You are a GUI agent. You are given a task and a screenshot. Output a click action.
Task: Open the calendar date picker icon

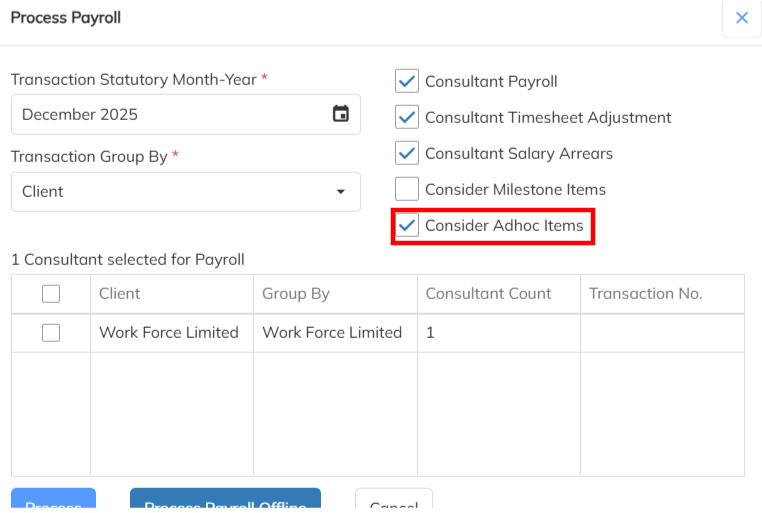click(341, 114)
